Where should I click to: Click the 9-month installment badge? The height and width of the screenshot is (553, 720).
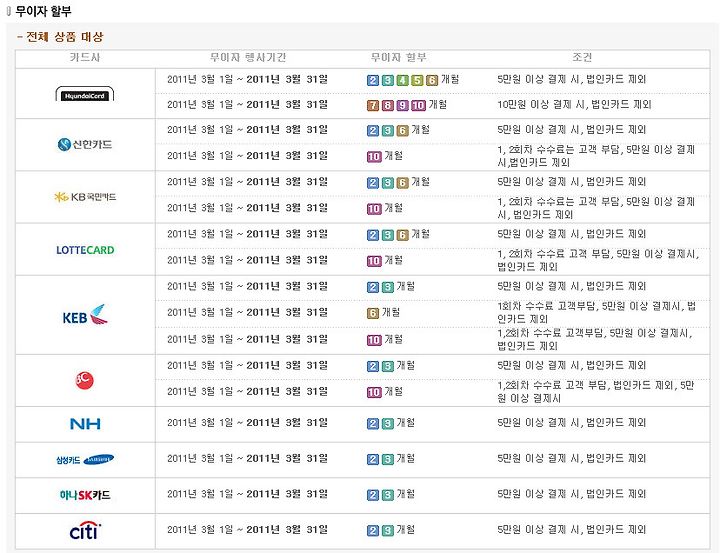coord(402,106)
